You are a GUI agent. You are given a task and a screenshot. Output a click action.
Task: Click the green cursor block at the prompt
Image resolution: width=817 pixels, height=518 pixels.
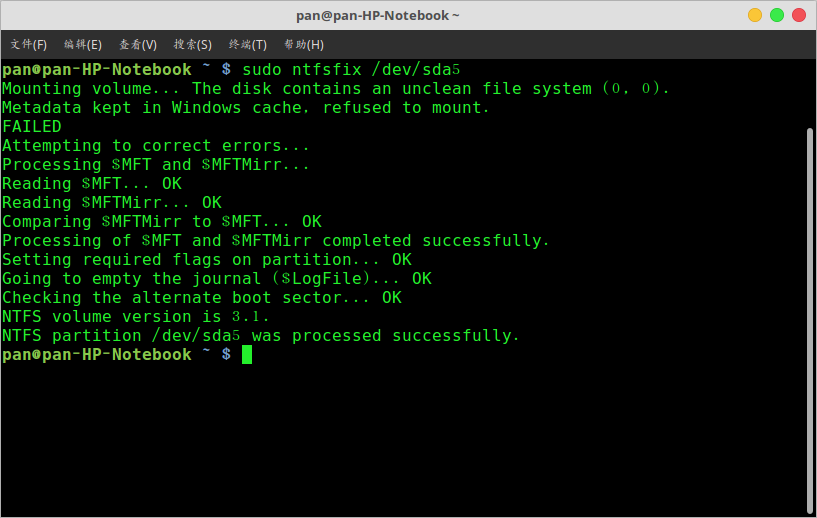point(247,355)
